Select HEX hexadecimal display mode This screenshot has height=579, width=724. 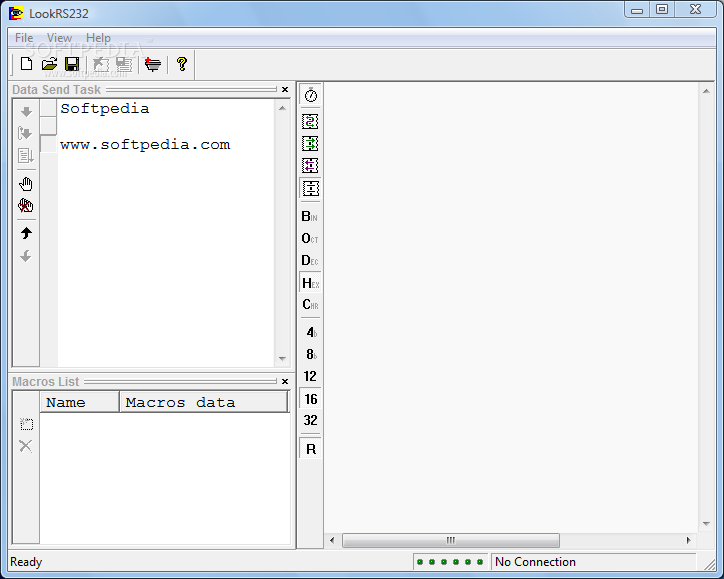(x=310, y=283)
